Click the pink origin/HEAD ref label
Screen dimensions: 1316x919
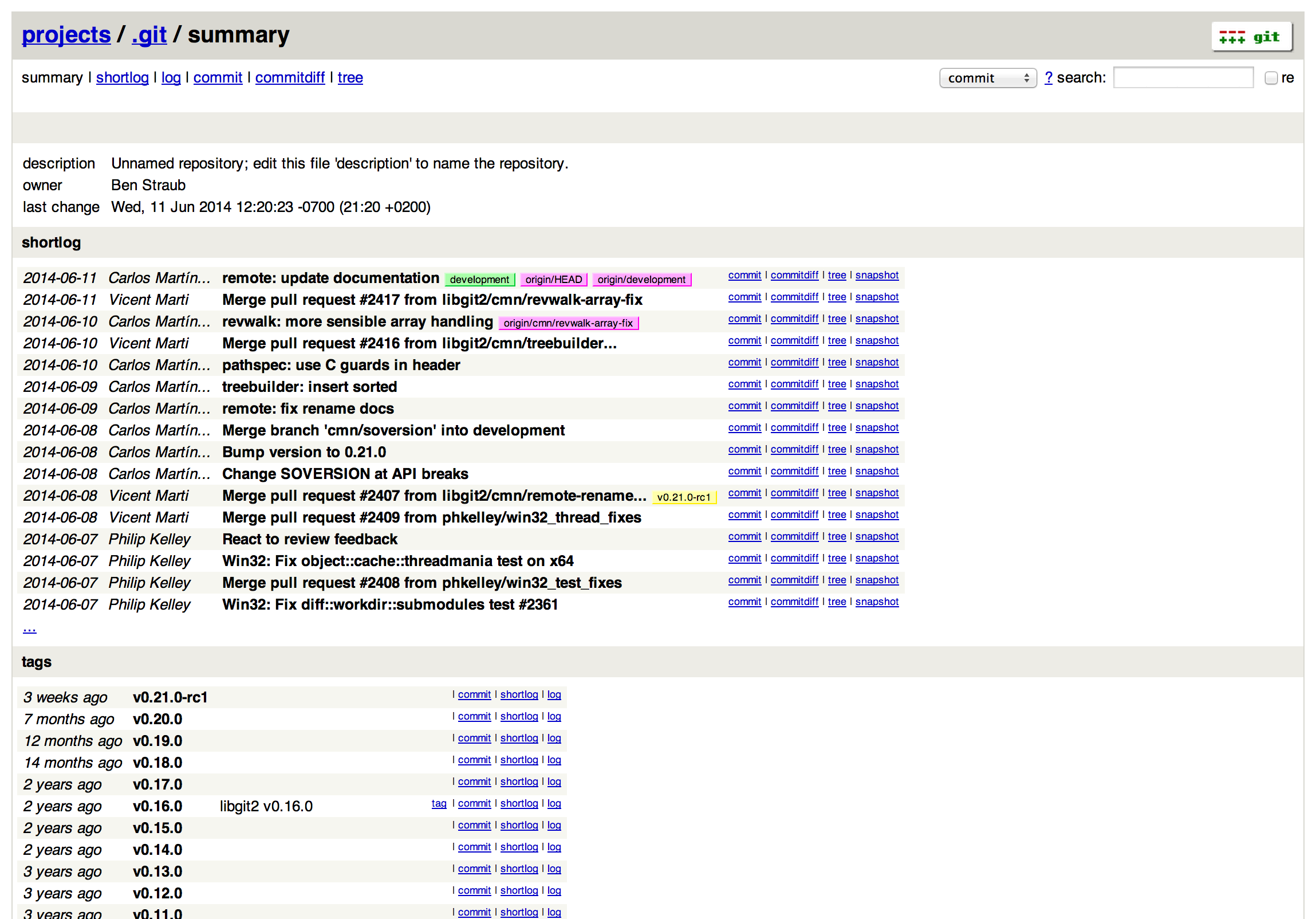point(553,280)
